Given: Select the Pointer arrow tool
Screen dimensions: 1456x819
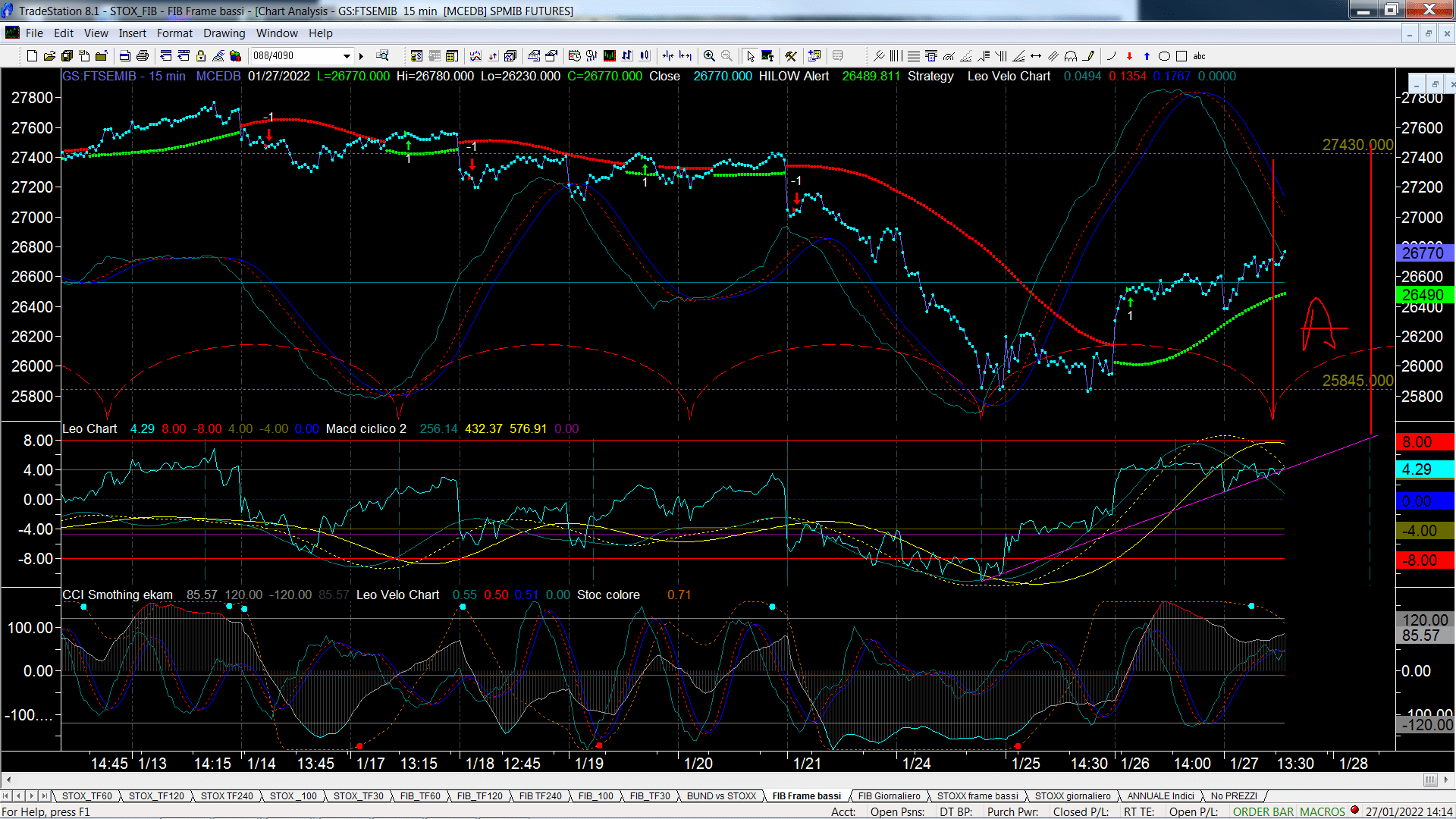Looking at the screenshot, I should pos(750,55).
